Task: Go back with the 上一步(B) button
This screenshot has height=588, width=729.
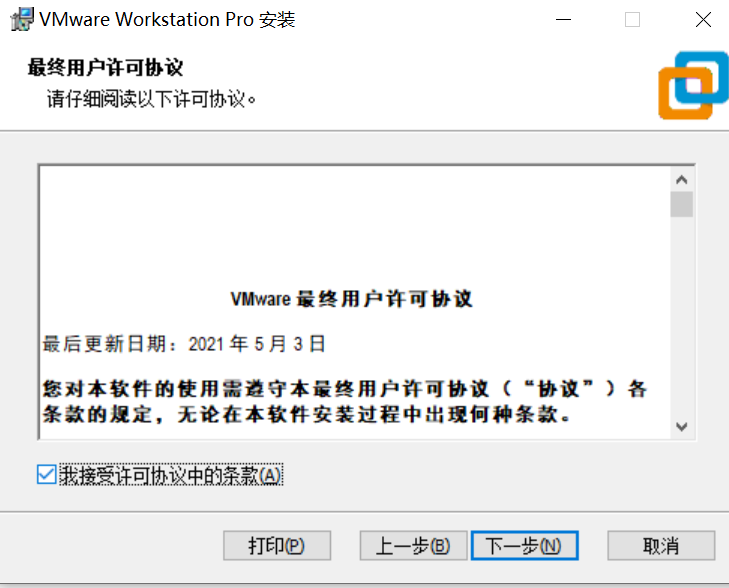Action: coord(413,545)
